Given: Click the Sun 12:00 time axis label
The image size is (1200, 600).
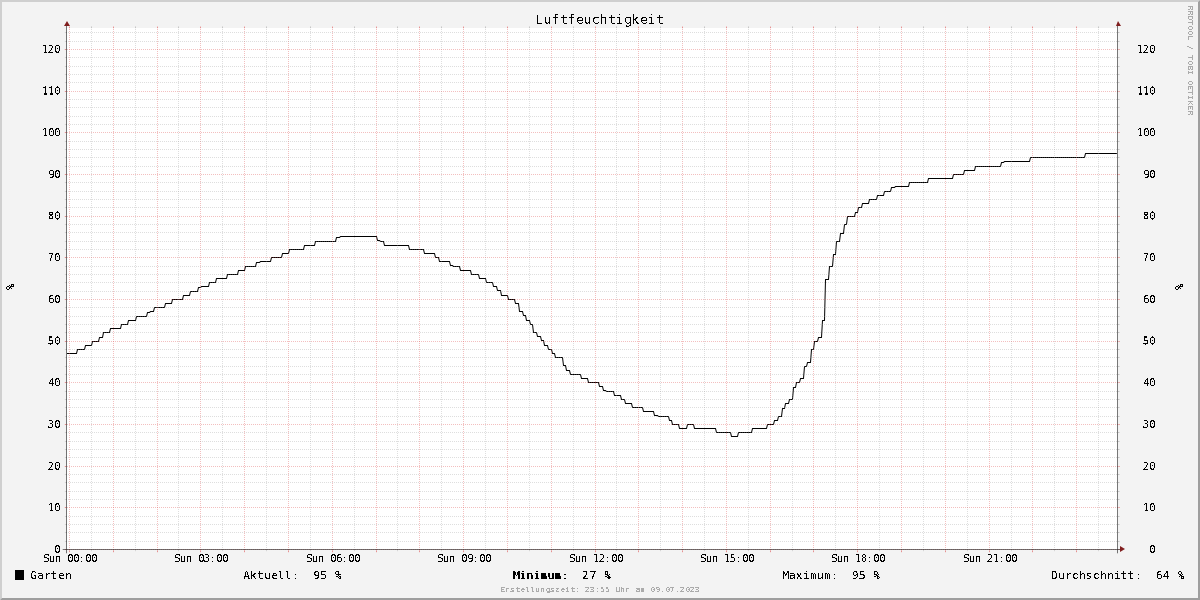Looking at the screenshot, I should point(596,558).
